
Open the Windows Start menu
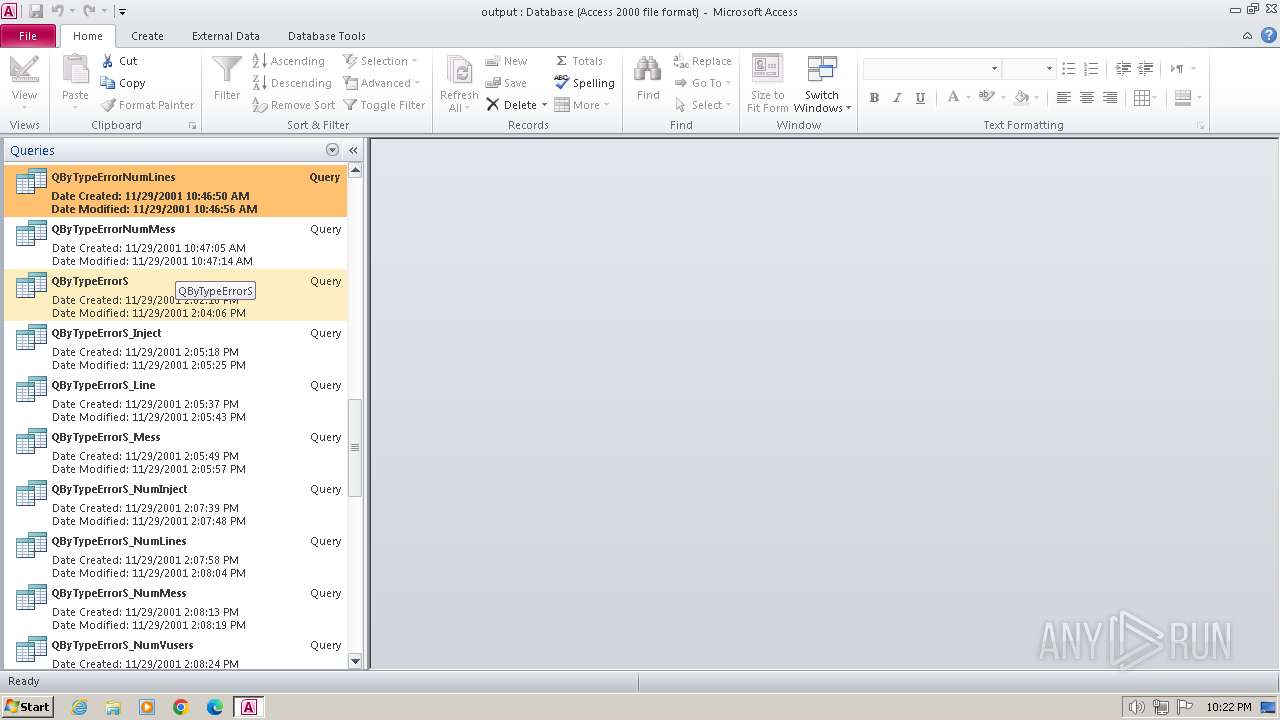(27, 706)
